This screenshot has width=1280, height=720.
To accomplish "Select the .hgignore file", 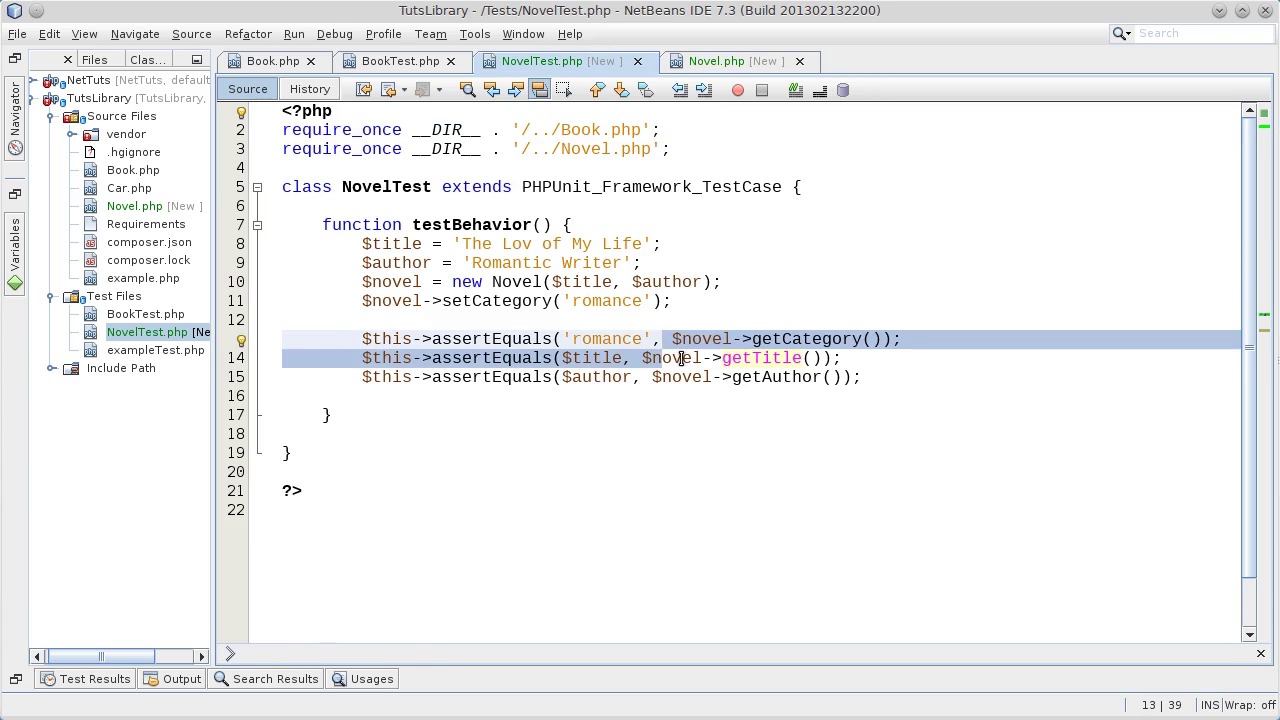I will tap(133, 152).
